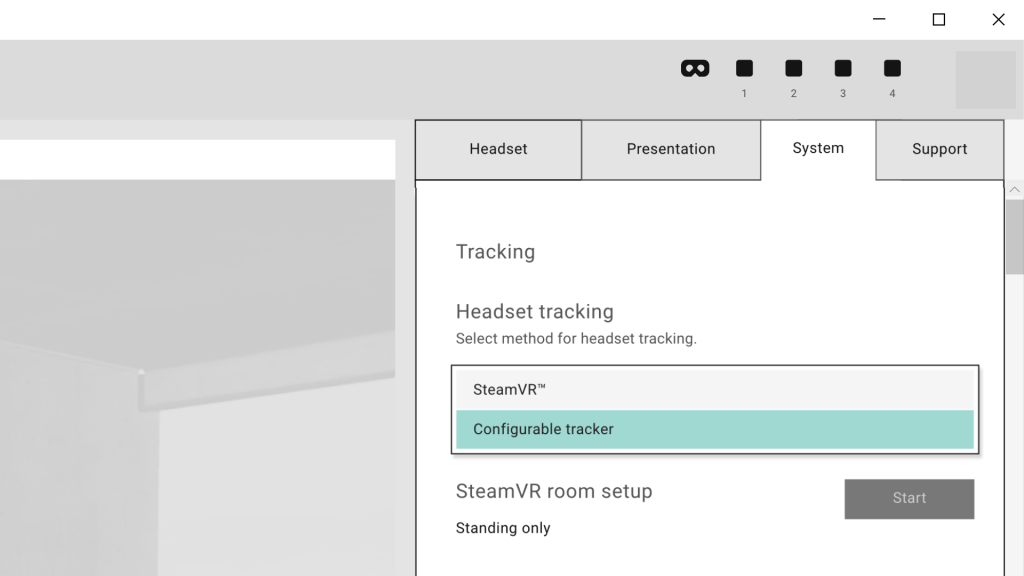Minimize the application window
The width and height of the screenshot is (1024, 576).
[879, 20]
